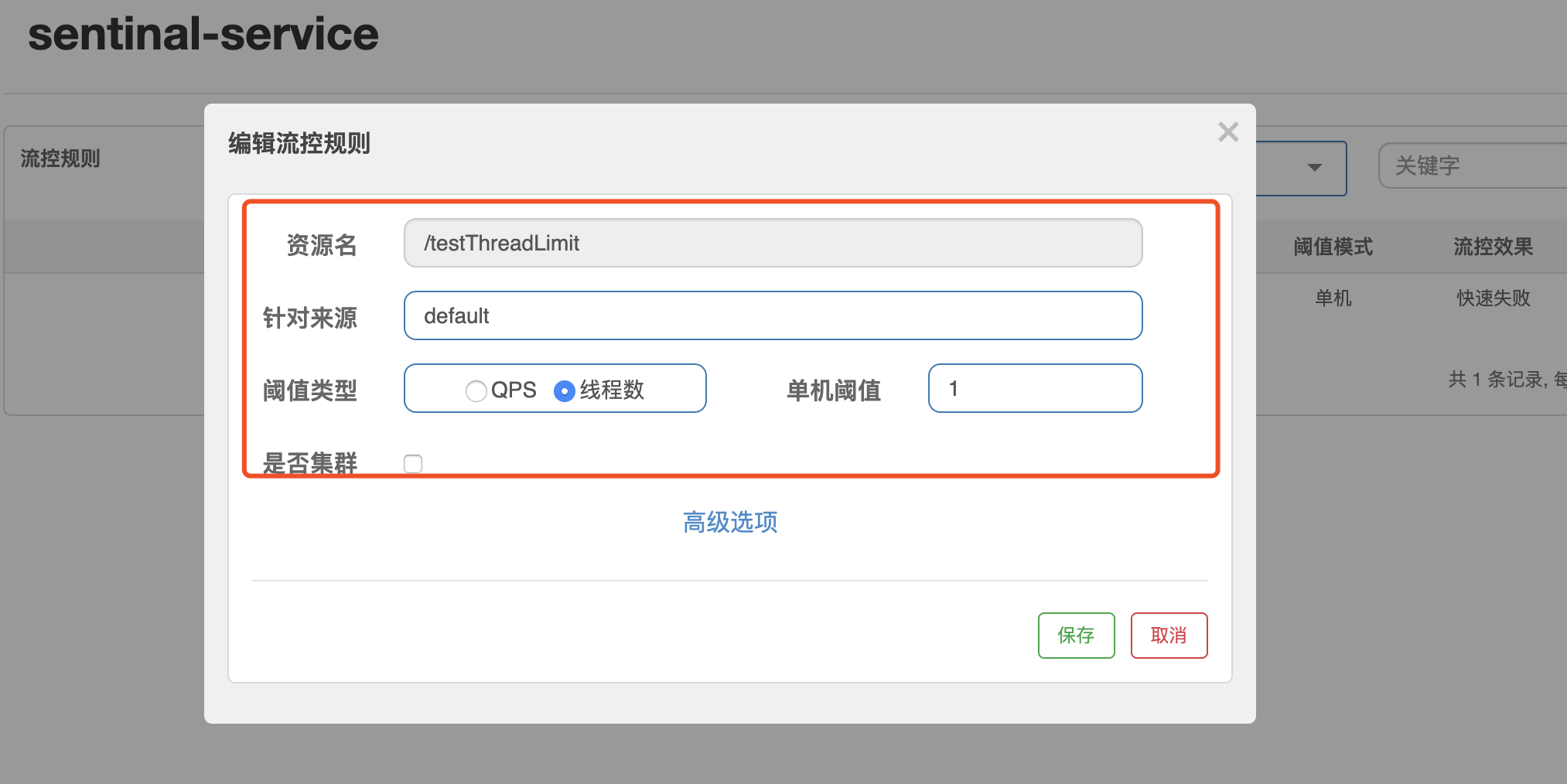Select the QPS threshold type
The image size is (1567, 784).
coord(476,390)
